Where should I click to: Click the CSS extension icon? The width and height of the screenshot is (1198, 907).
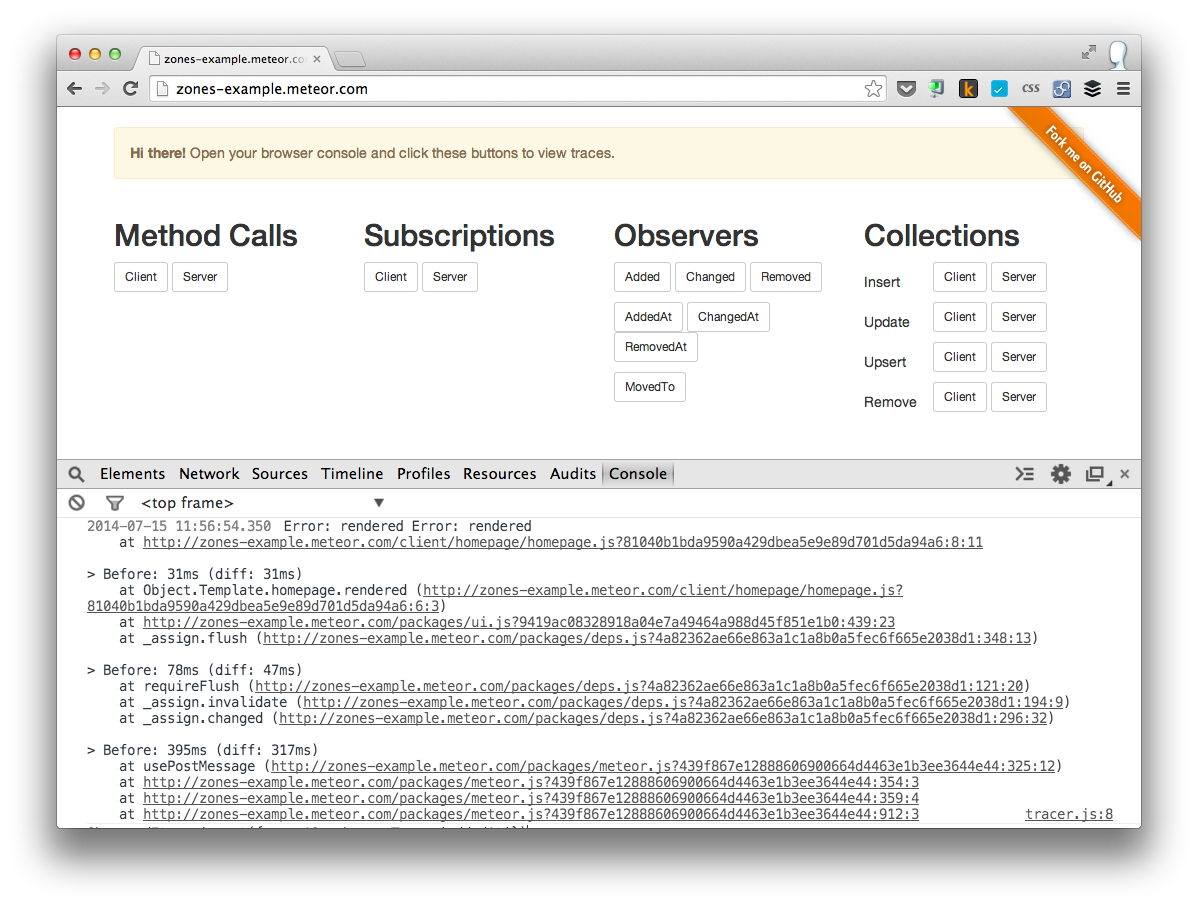point(1030,88)
